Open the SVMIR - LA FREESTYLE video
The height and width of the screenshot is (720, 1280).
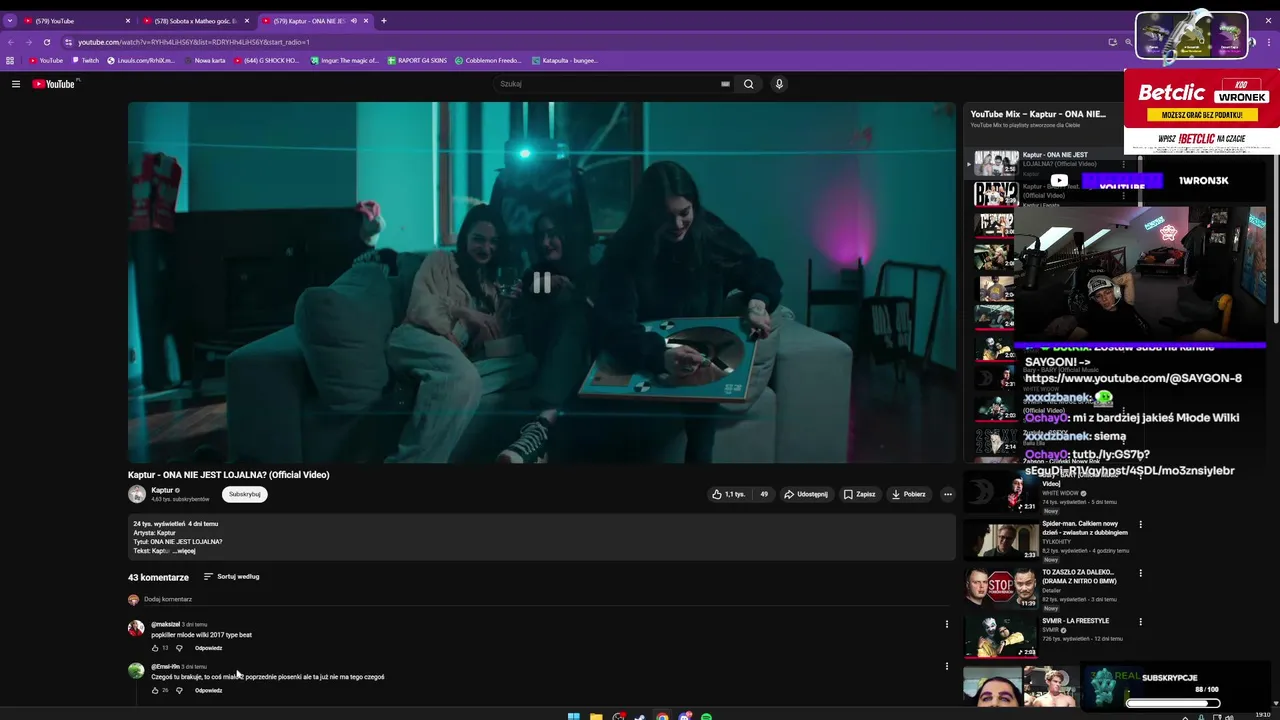click(x=1000, y=637)
